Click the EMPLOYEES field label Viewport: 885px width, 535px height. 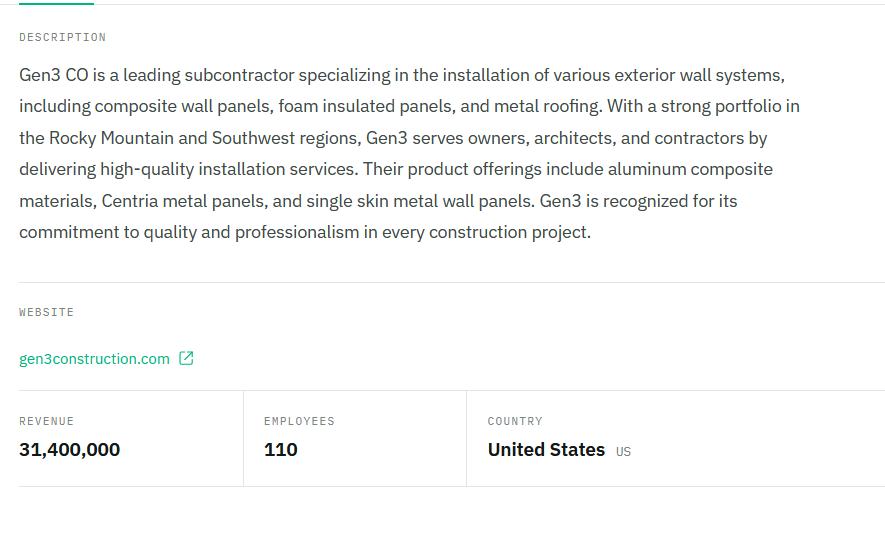pos(299,421)
